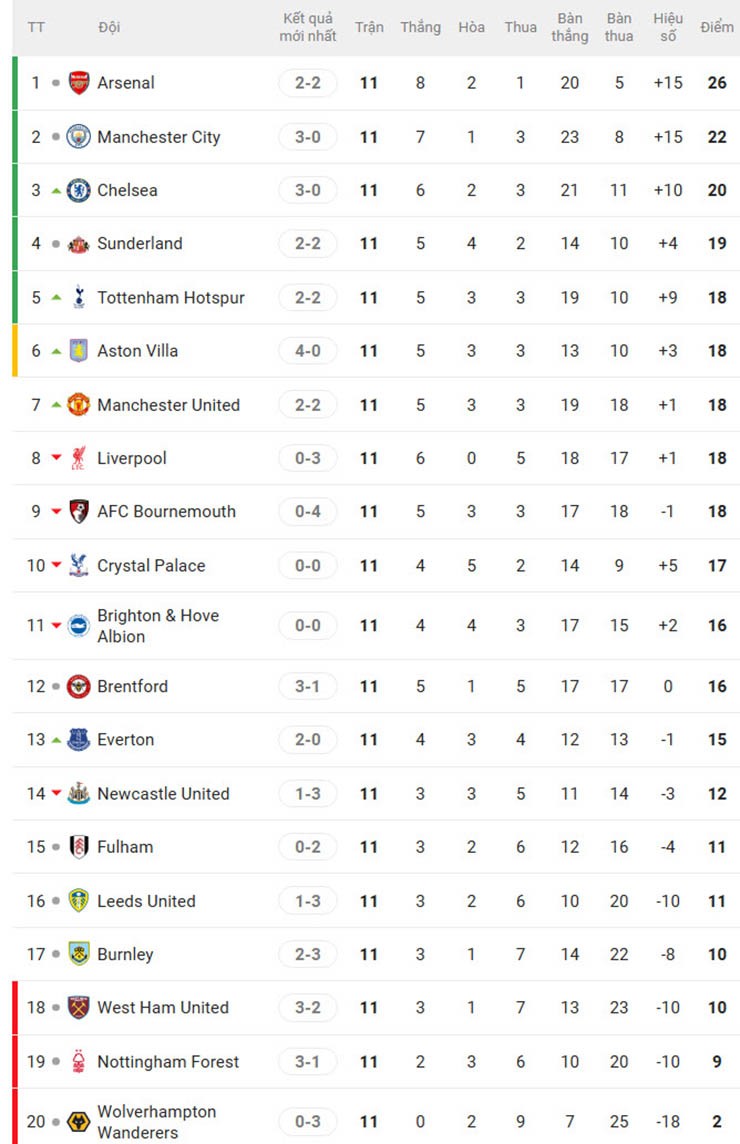The height and width of the screenshot is (1144, 740).
Task: Click the Liverpool club crest icon
Action: (x=79, y=458)
